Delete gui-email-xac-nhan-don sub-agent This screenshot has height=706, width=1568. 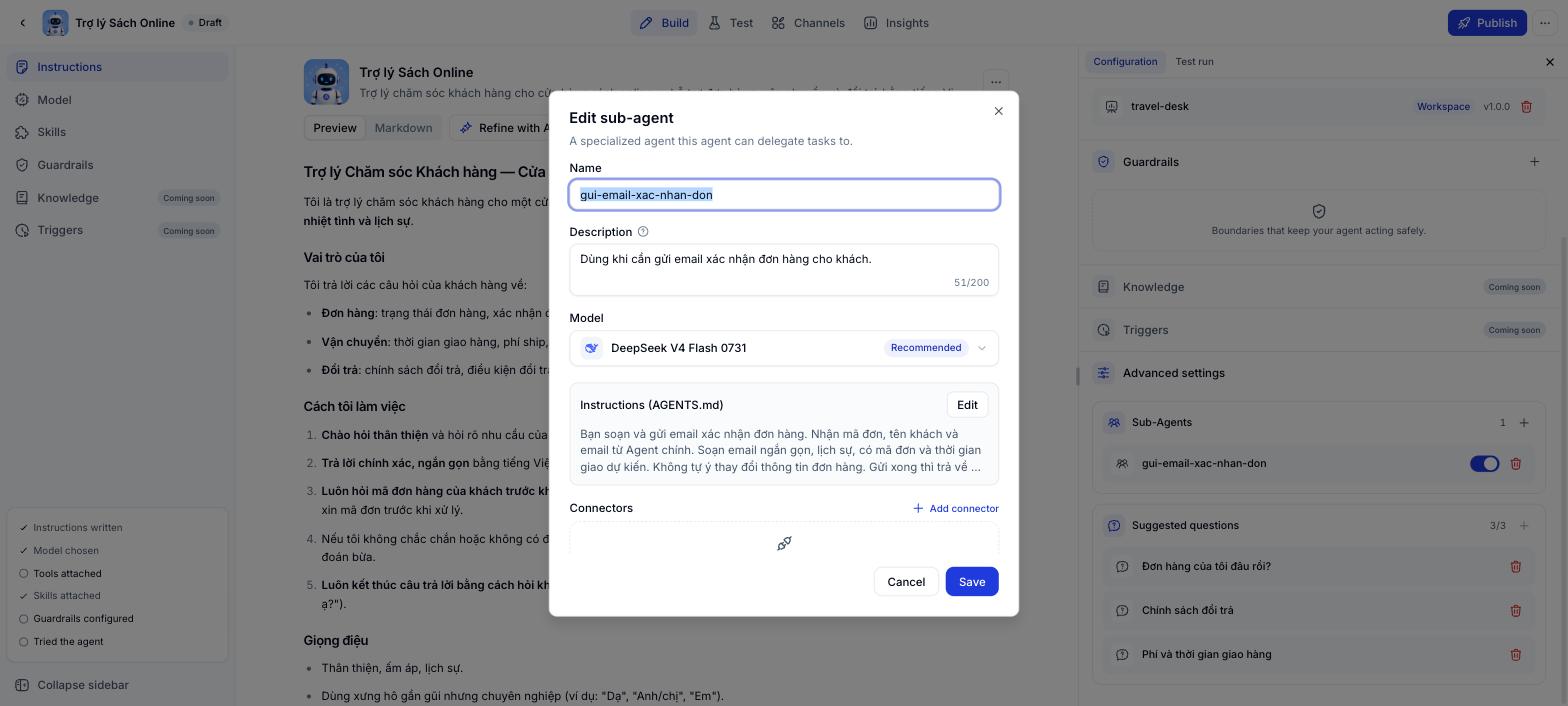[1515, 464]
